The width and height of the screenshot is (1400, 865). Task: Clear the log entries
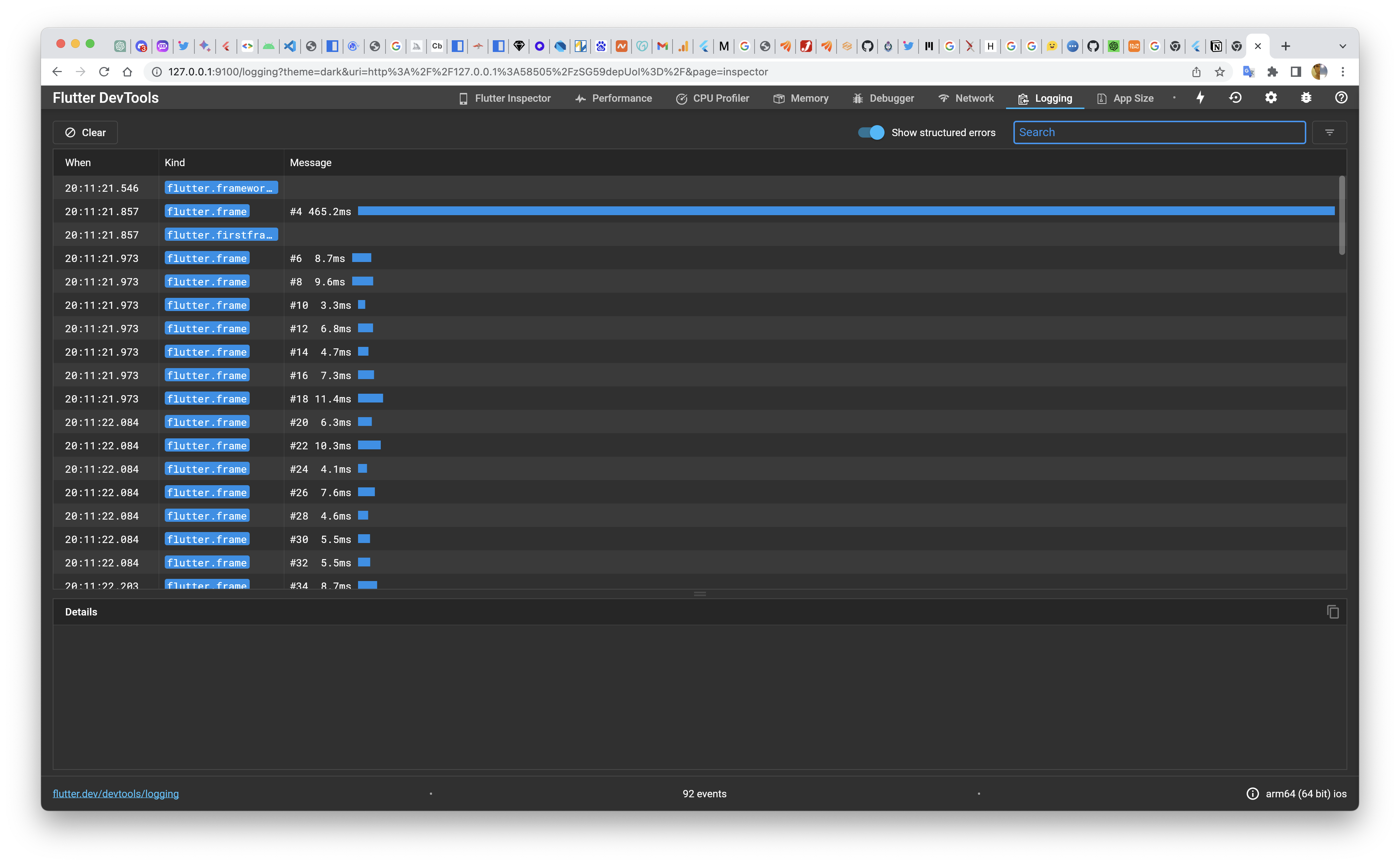[x=85, y=132]
